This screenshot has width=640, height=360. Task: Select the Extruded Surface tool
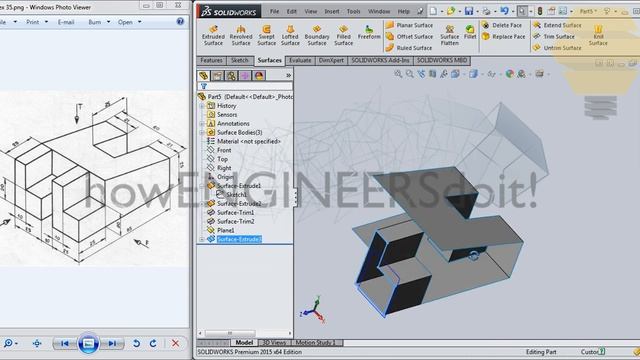[213, 36]
